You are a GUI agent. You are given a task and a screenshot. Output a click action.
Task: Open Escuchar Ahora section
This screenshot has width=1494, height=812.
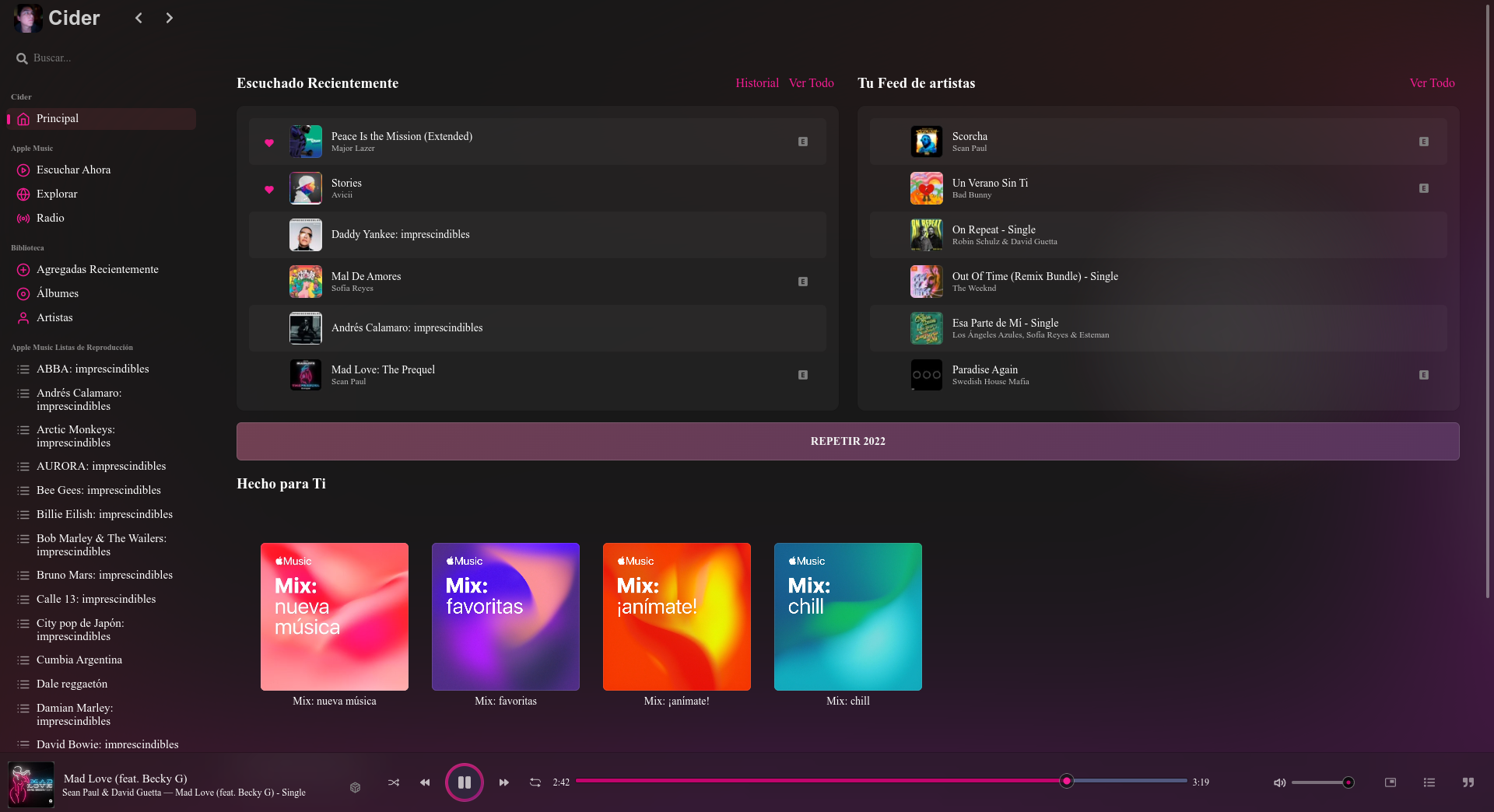(101, 170)
